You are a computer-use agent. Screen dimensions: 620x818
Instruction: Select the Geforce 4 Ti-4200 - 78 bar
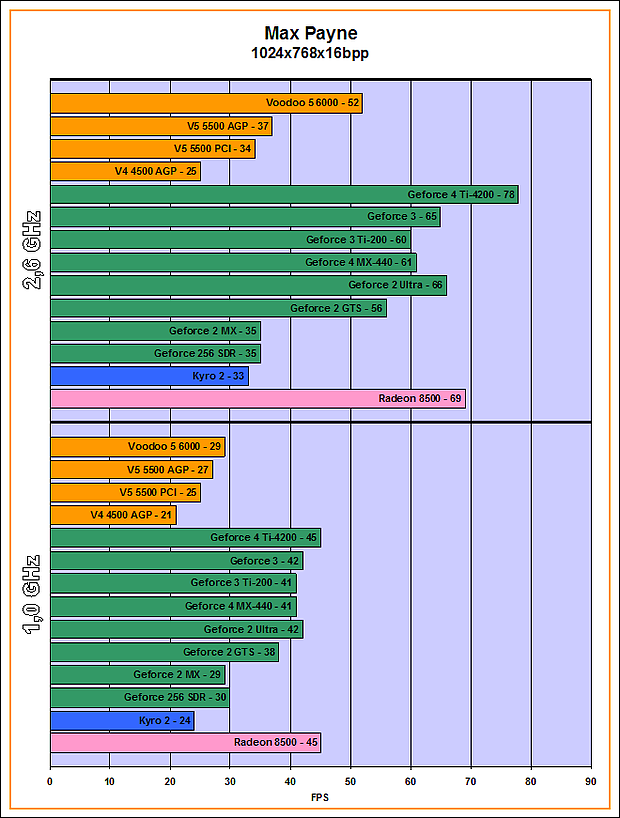point(284,195)
